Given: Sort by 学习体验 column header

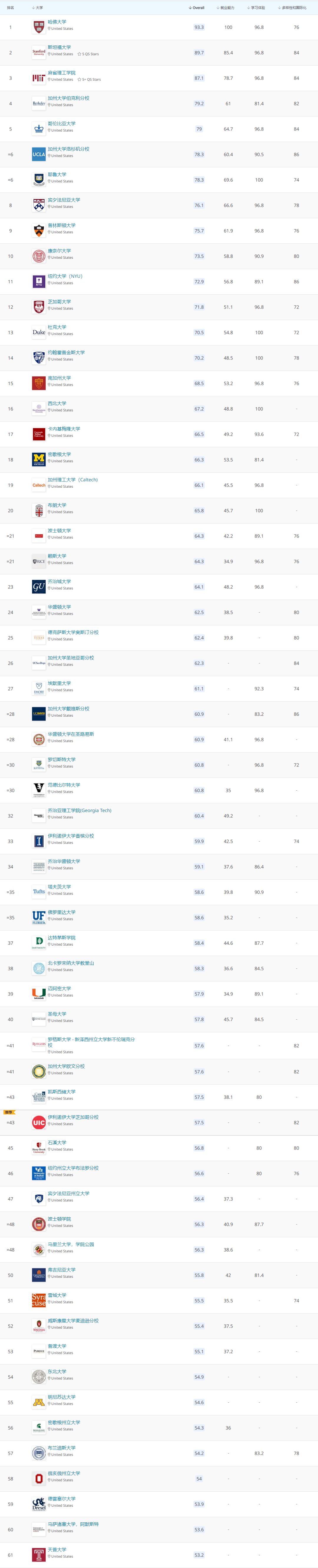Looking at the screenshot, I should (x=256, y=8).
